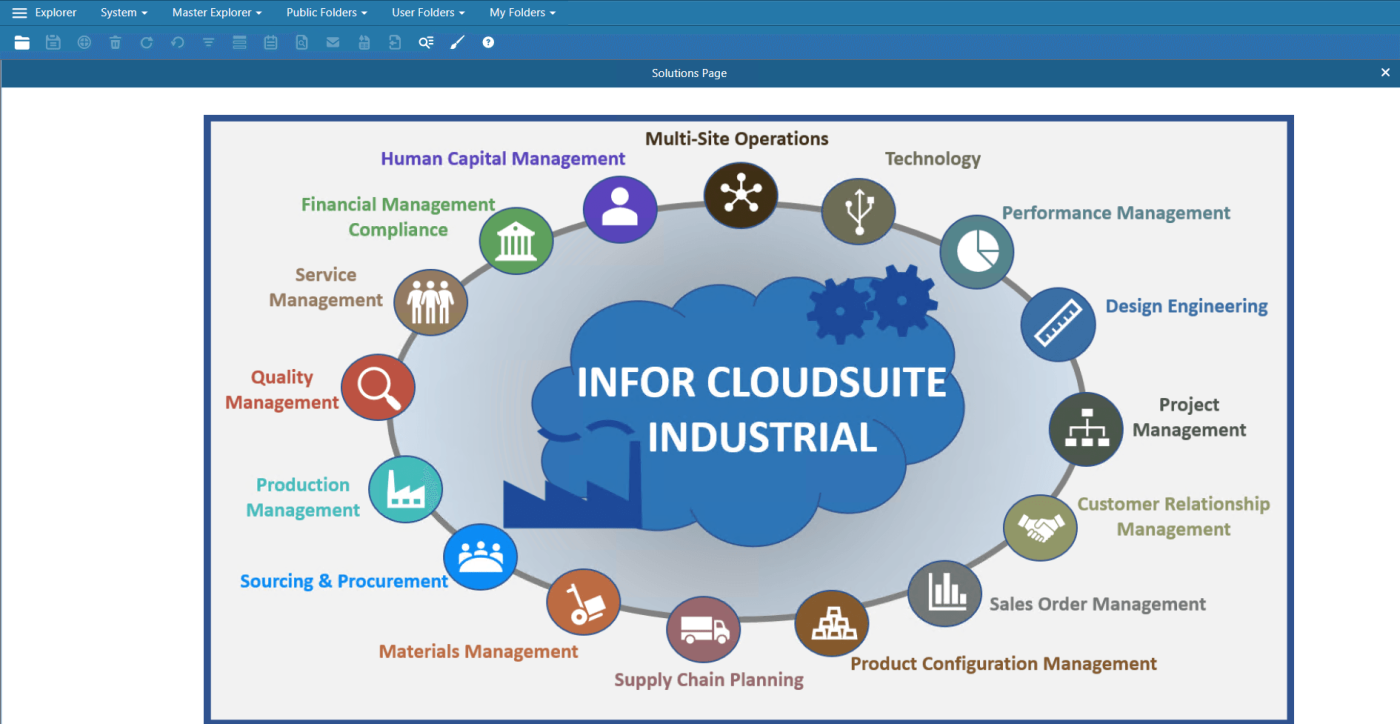1400x724 pixels.
Task: Close the Solutions Page tab
Action: [x=1385, y=73]
